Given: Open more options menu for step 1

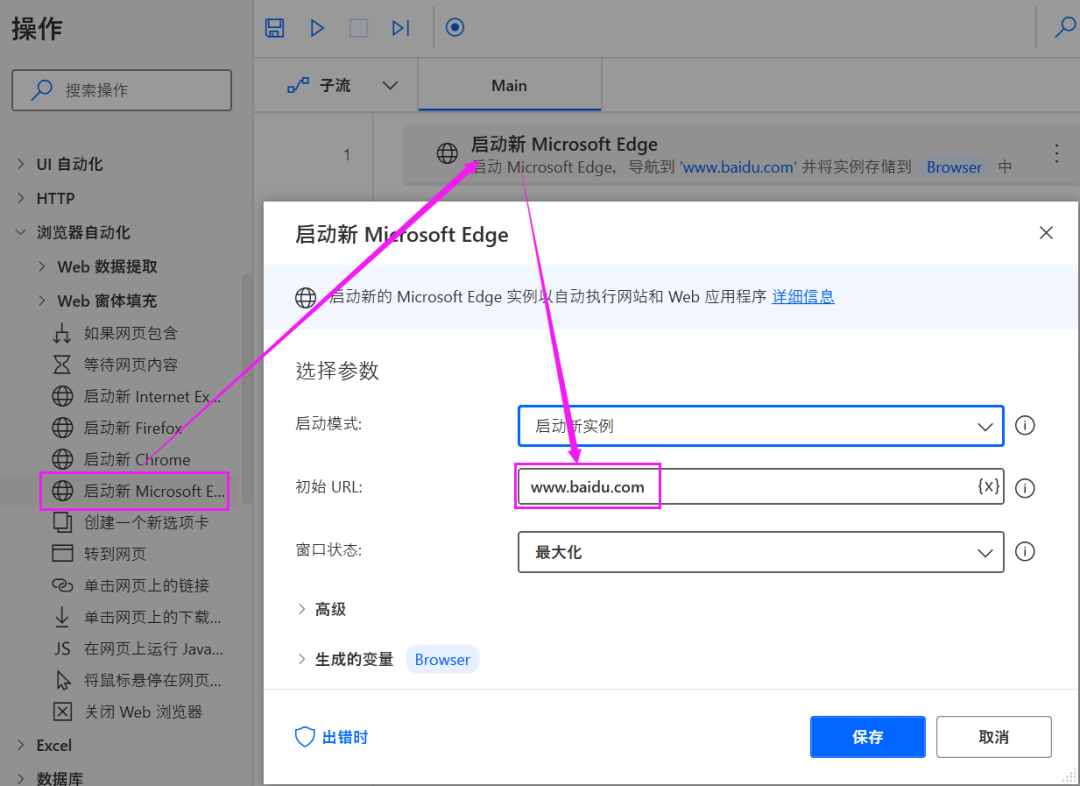Looking at the screenshot, I should coord(1057,153).
